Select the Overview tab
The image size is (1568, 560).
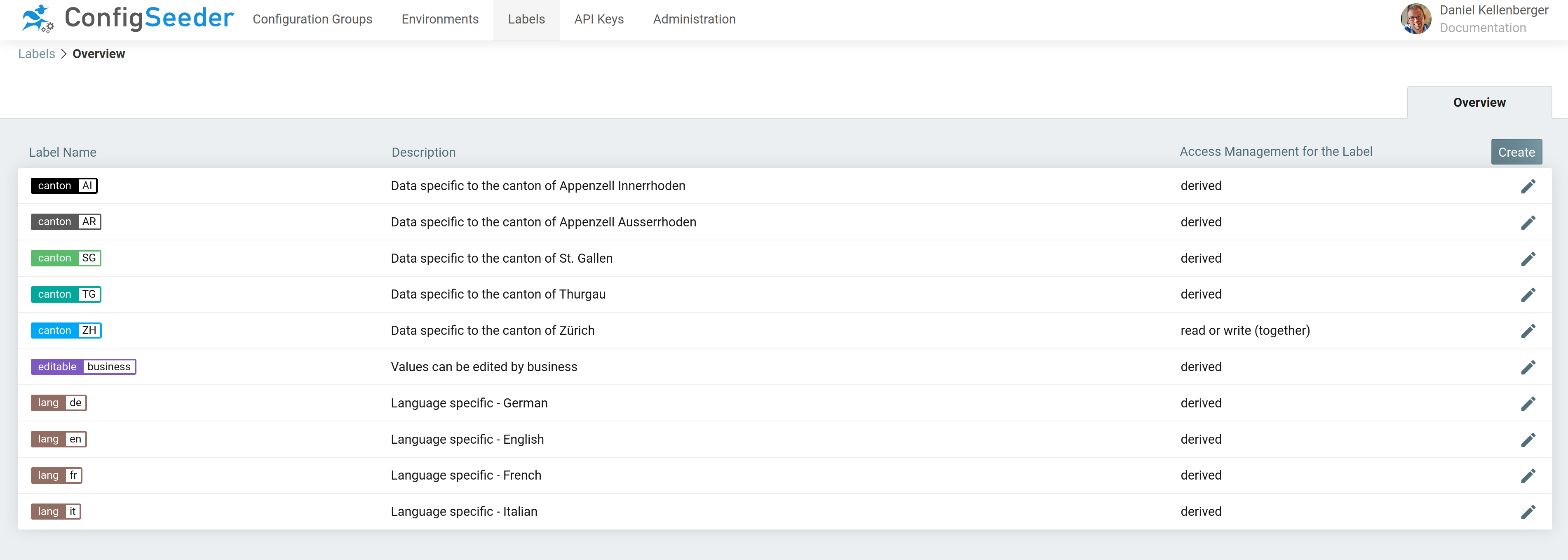(x=1479, y=103)
